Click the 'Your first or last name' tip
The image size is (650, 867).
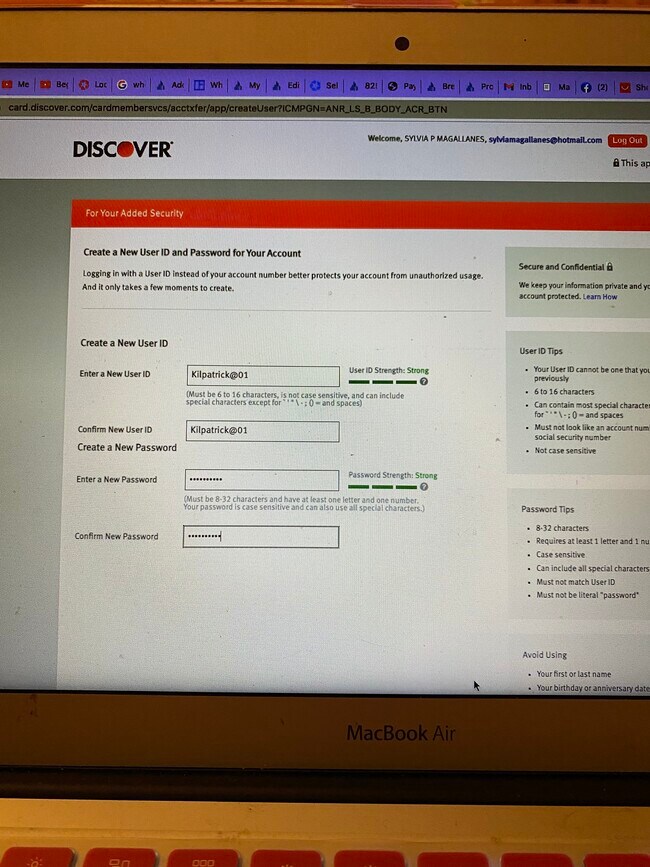click(x=574, y=674)
